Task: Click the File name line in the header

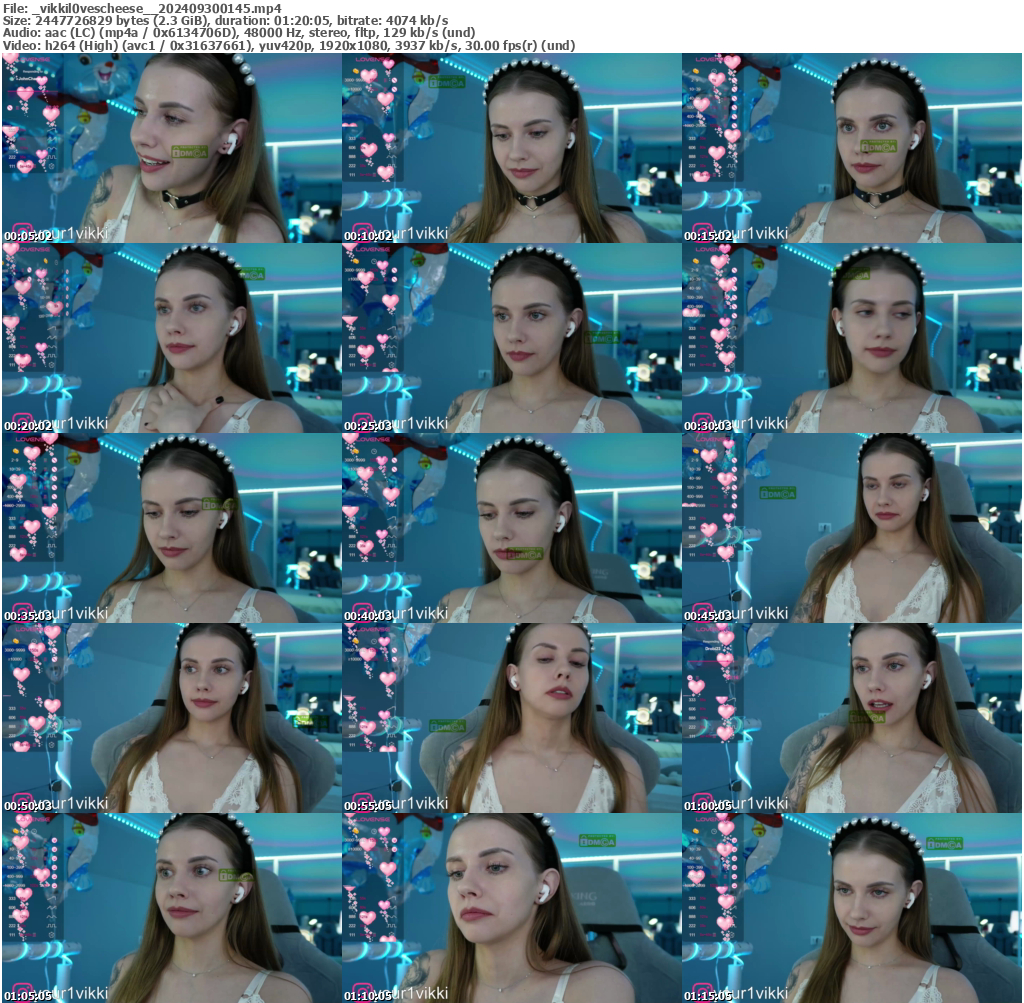Action: tap(142, 7)
